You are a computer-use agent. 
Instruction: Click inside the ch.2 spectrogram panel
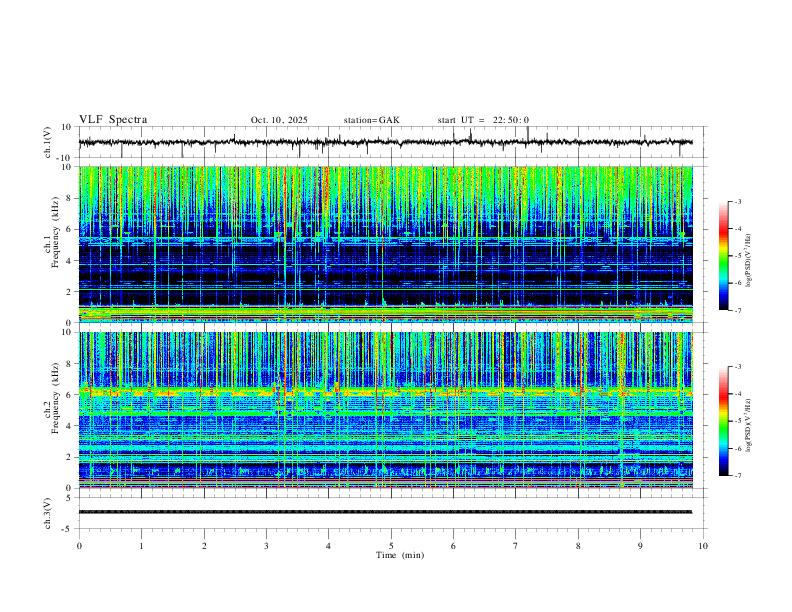(x=385, y=410)
